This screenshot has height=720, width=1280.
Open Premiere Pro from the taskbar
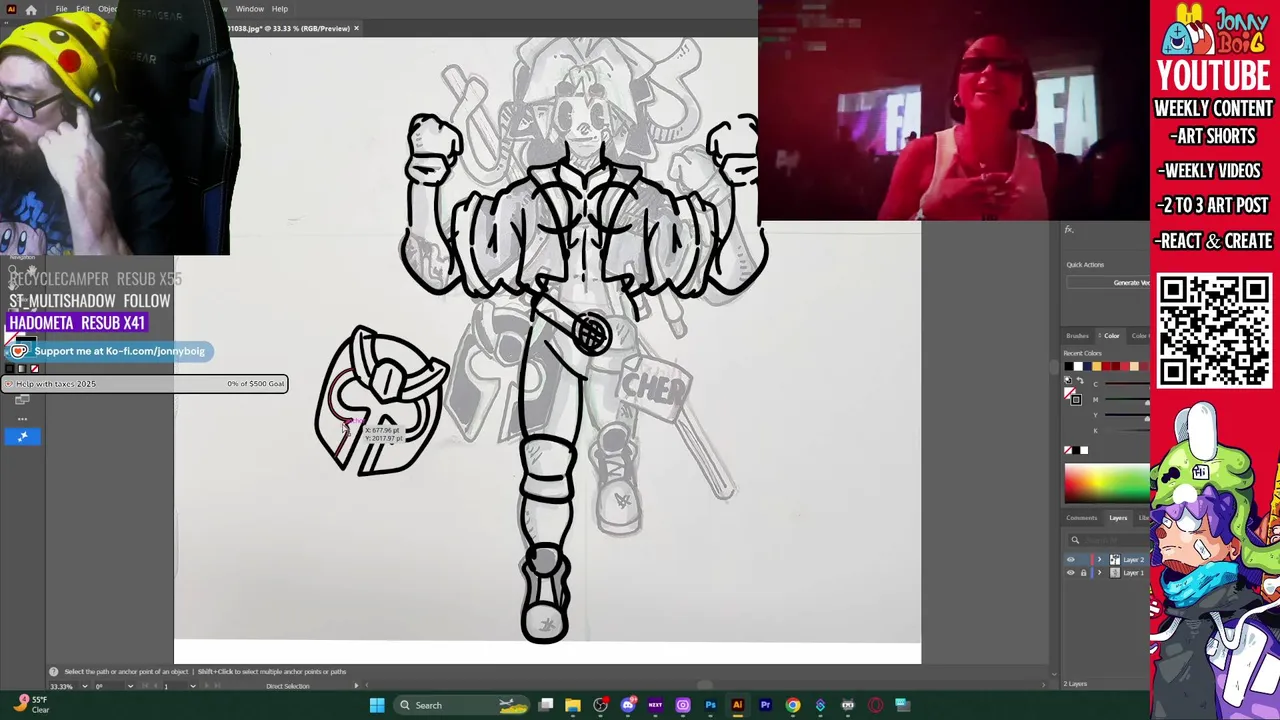coord(765,705)
